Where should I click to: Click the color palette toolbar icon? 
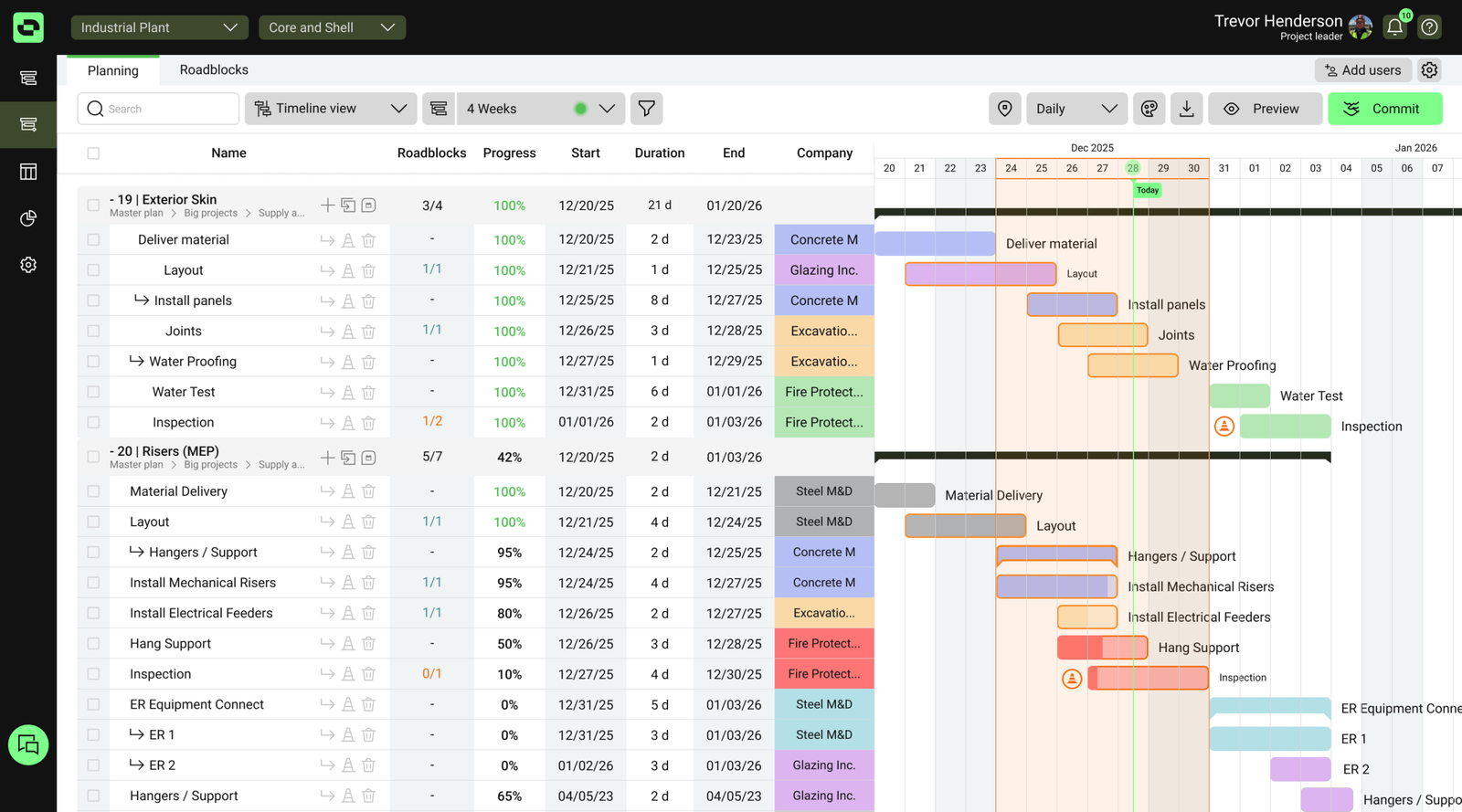click(x=1149, y=109)
